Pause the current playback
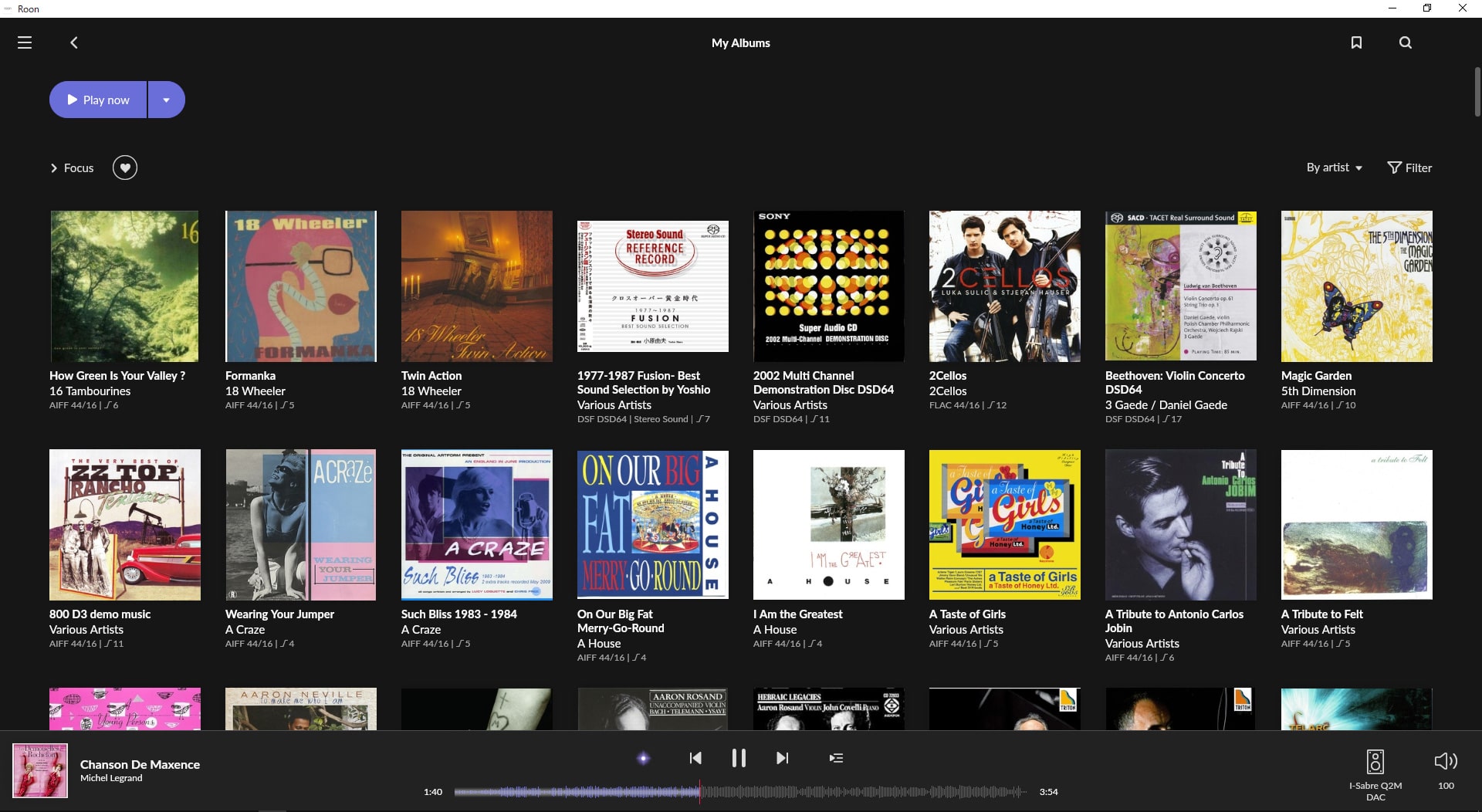Viewport: 1482px width, 812px height. [x=739, y=758]
